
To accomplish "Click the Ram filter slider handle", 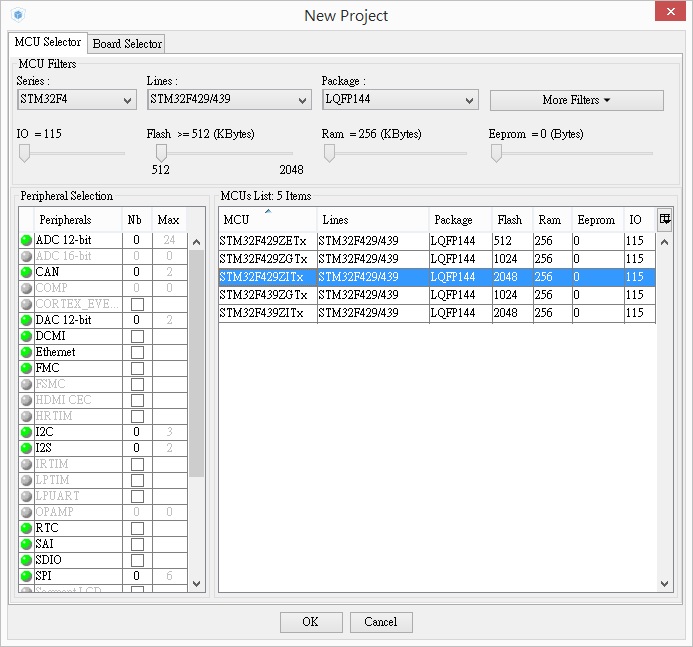I will (329, 153).
